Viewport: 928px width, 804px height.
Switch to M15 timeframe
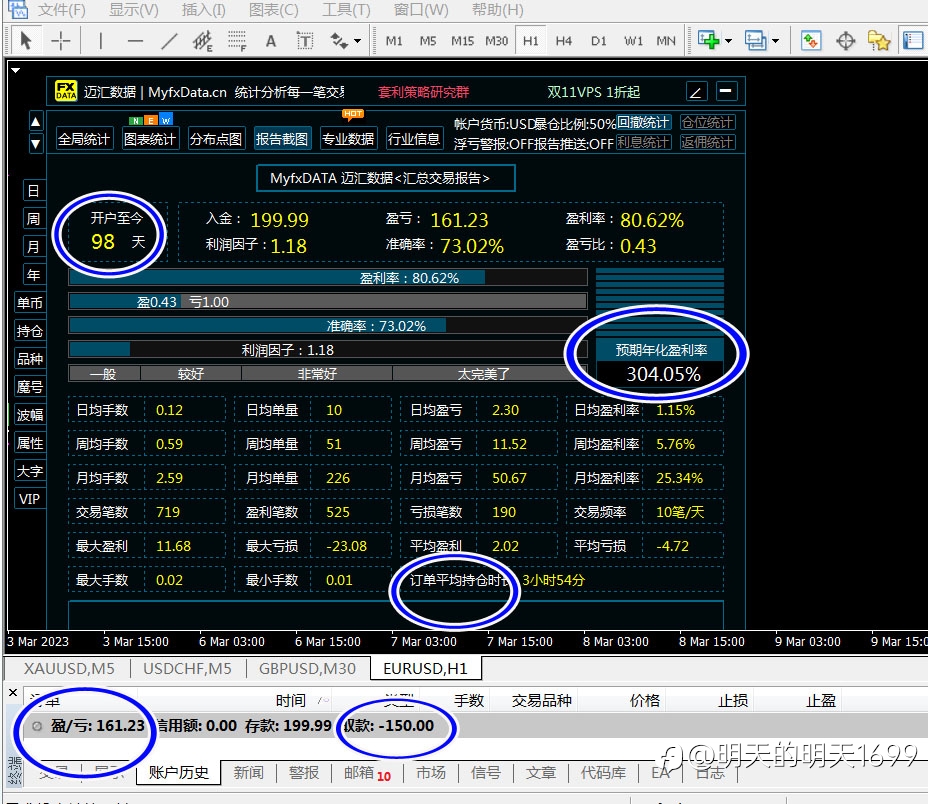tap(462, 41)
